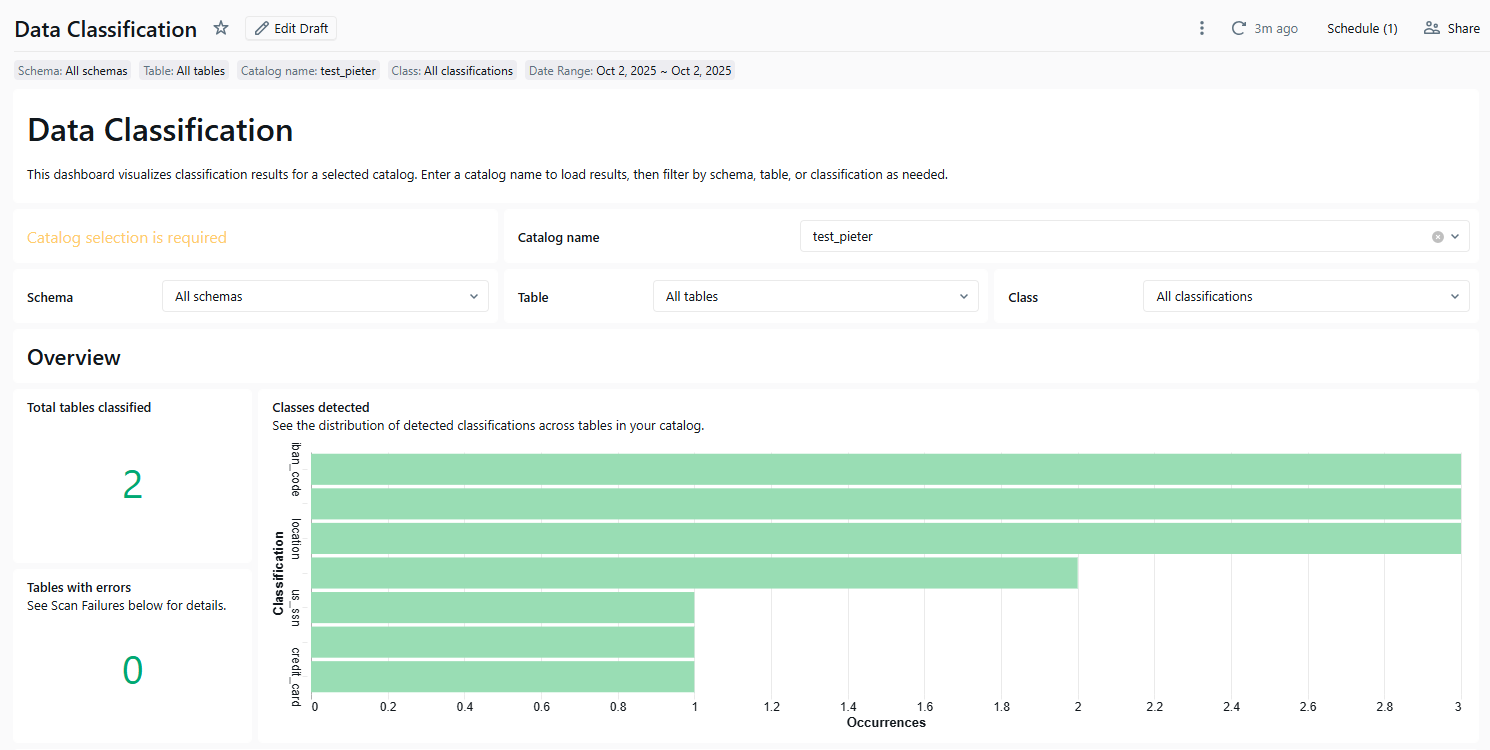Click the bottom credit_card bar in chart

pos(502,677)
